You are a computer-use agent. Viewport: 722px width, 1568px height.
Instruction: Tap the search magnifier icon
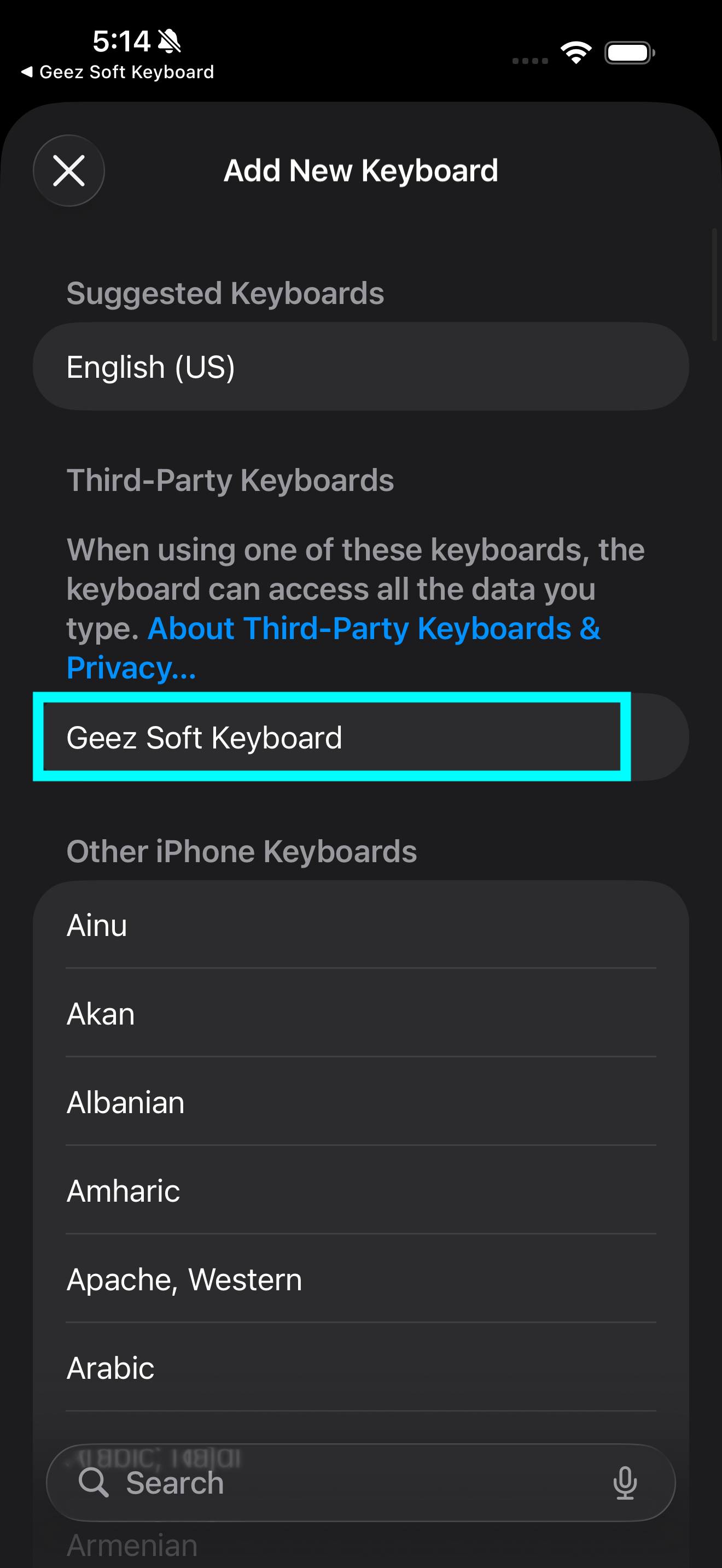pyautogui.click(x=94, y=1482)
